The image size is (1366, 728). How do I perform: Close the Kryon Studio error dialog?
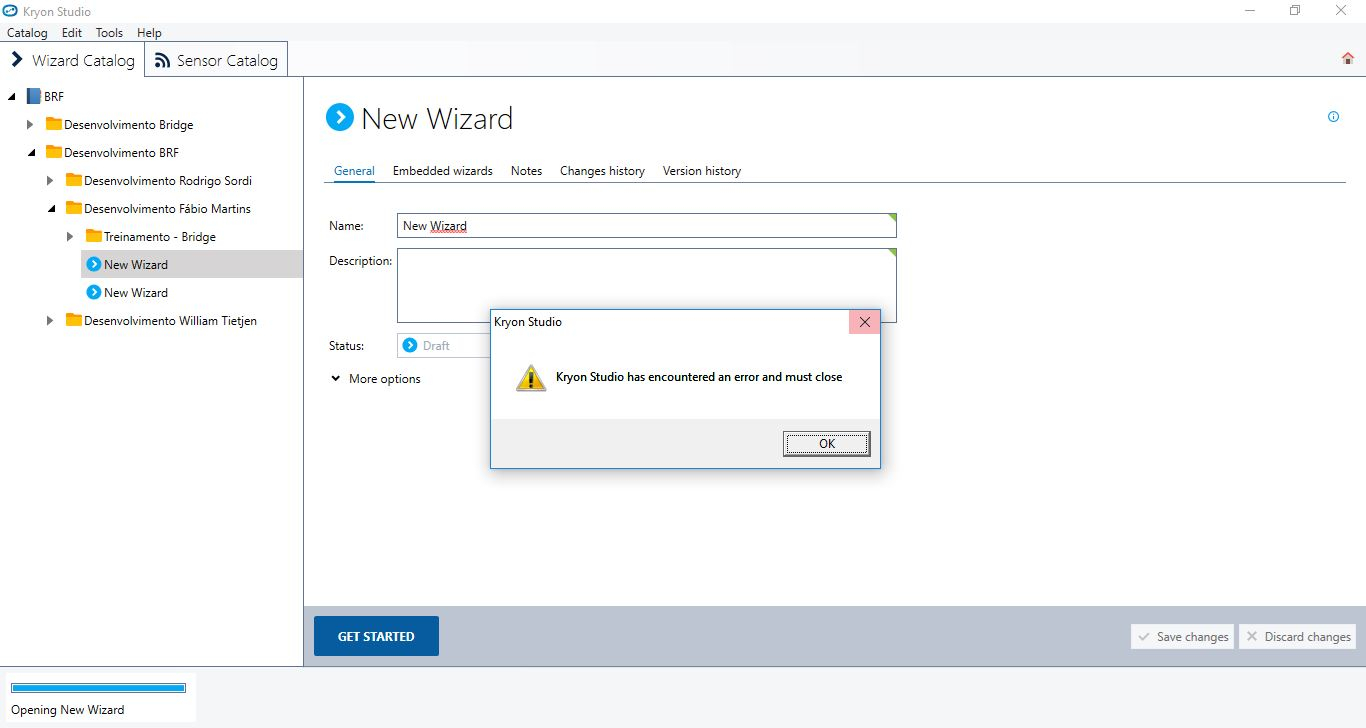point(864,322)
